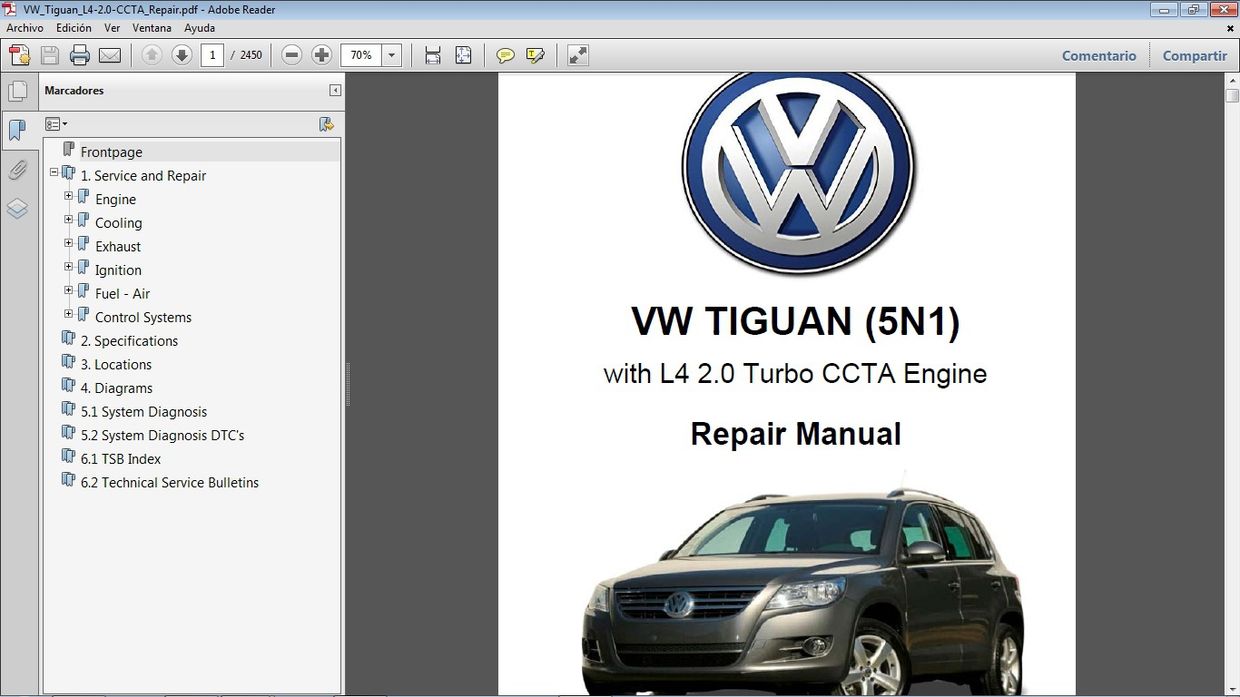Open the Page Thumbnails panel

pyautogui.click(x=18, y=90)
